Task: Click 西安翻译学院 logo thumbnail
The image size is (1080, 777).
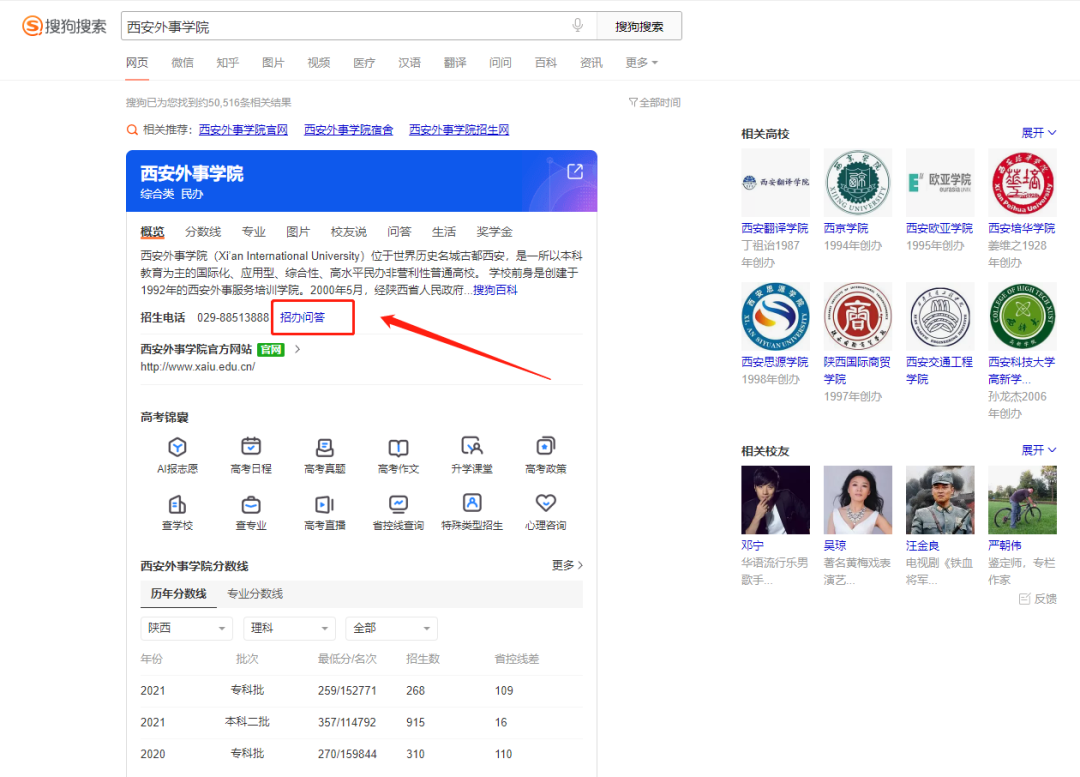Action: (776, 183)
